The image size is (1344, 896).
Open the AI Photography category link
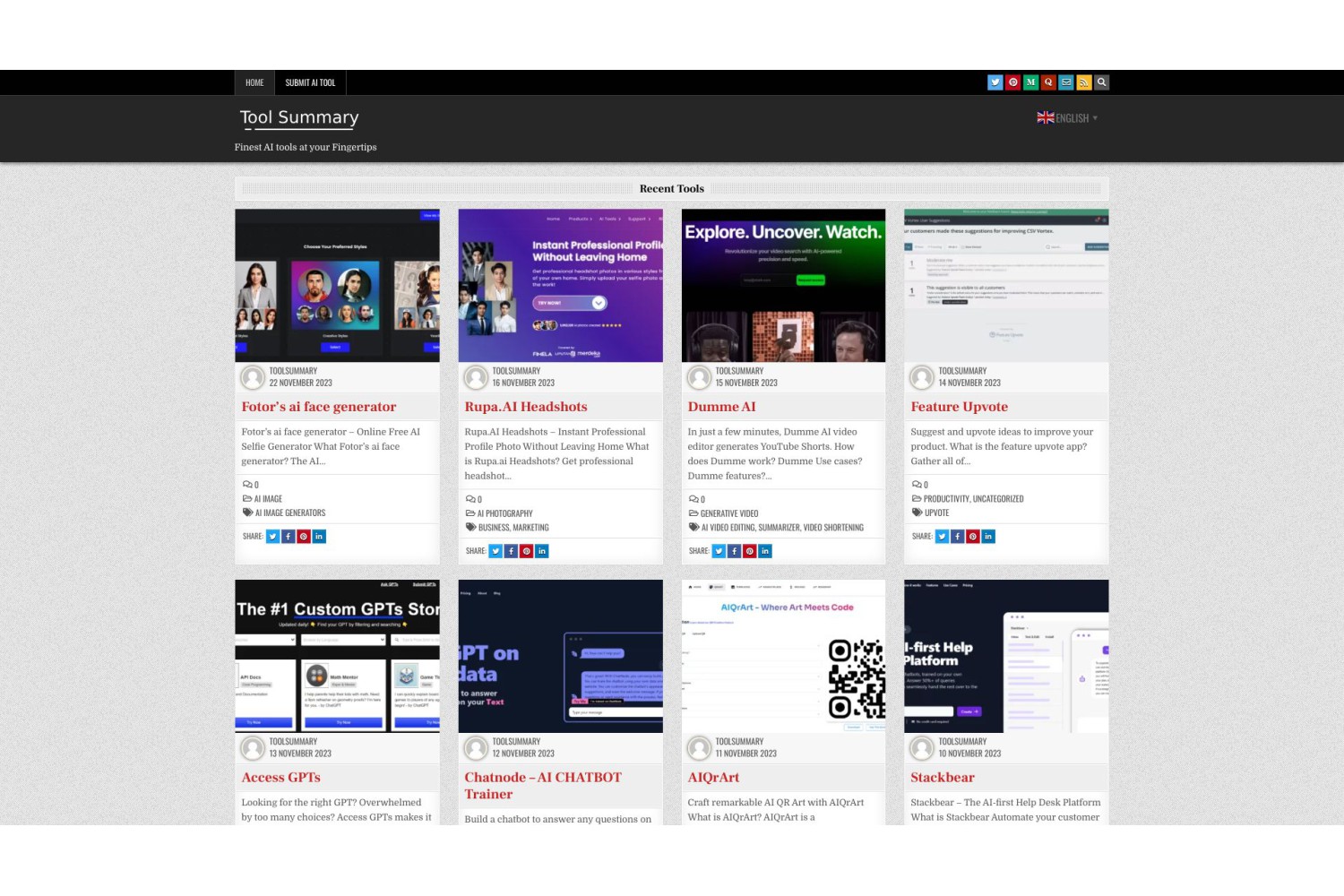tap(504, 513)
